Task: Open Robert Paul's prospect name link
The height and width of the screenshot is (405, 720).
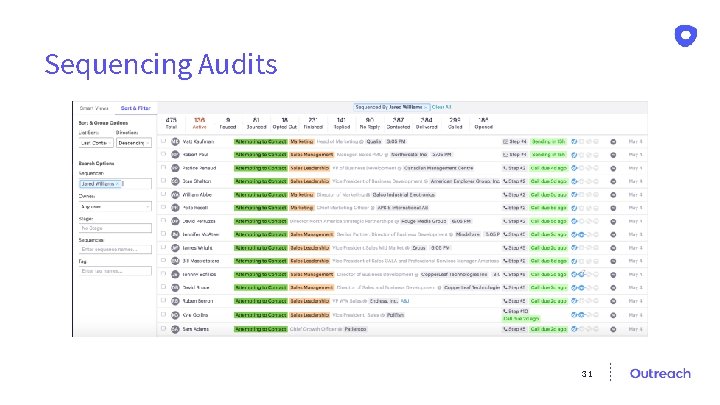Action: [195, 155]
